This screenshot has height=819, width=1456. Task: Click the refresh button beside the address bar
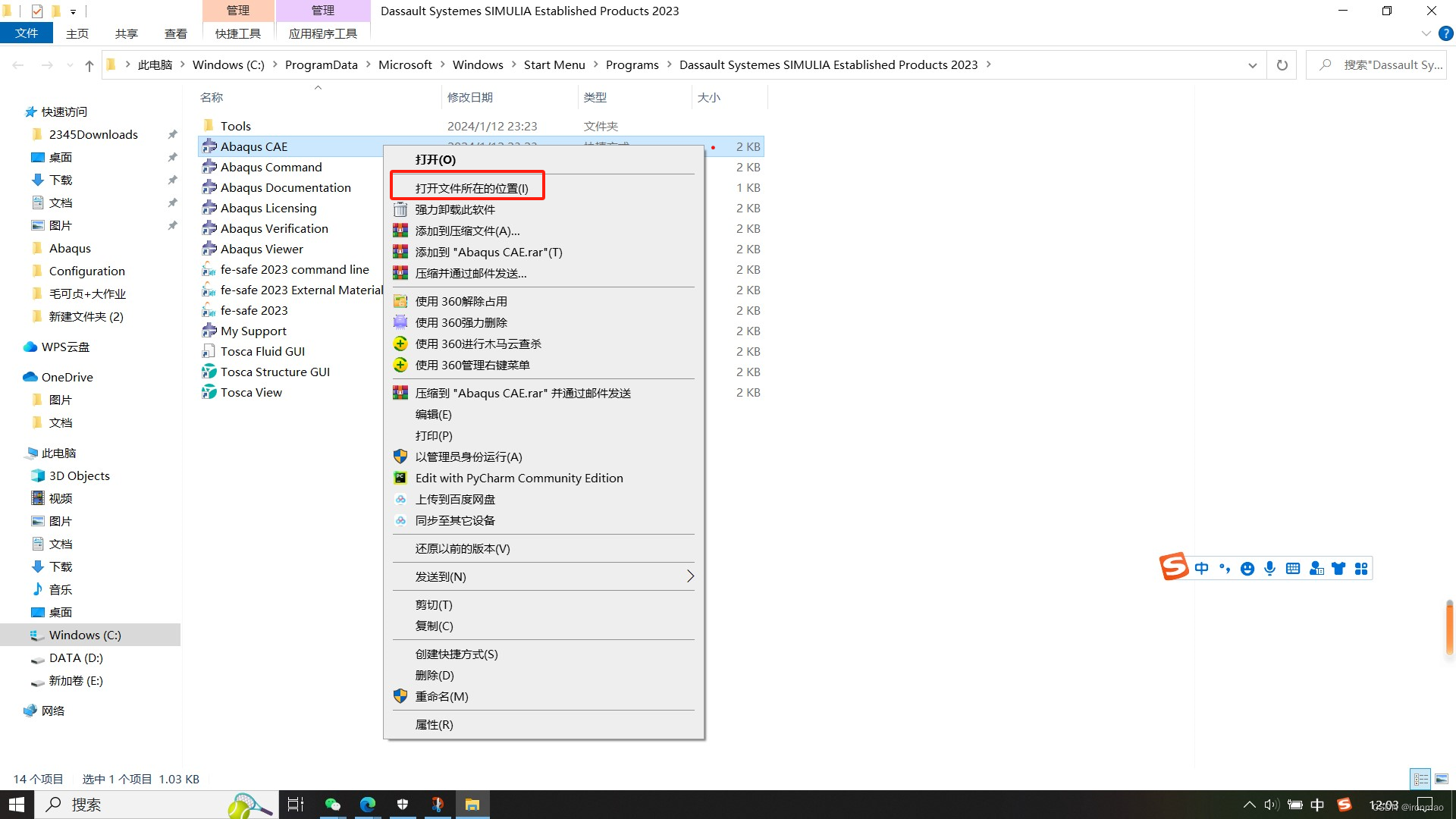pos(1282,65)
